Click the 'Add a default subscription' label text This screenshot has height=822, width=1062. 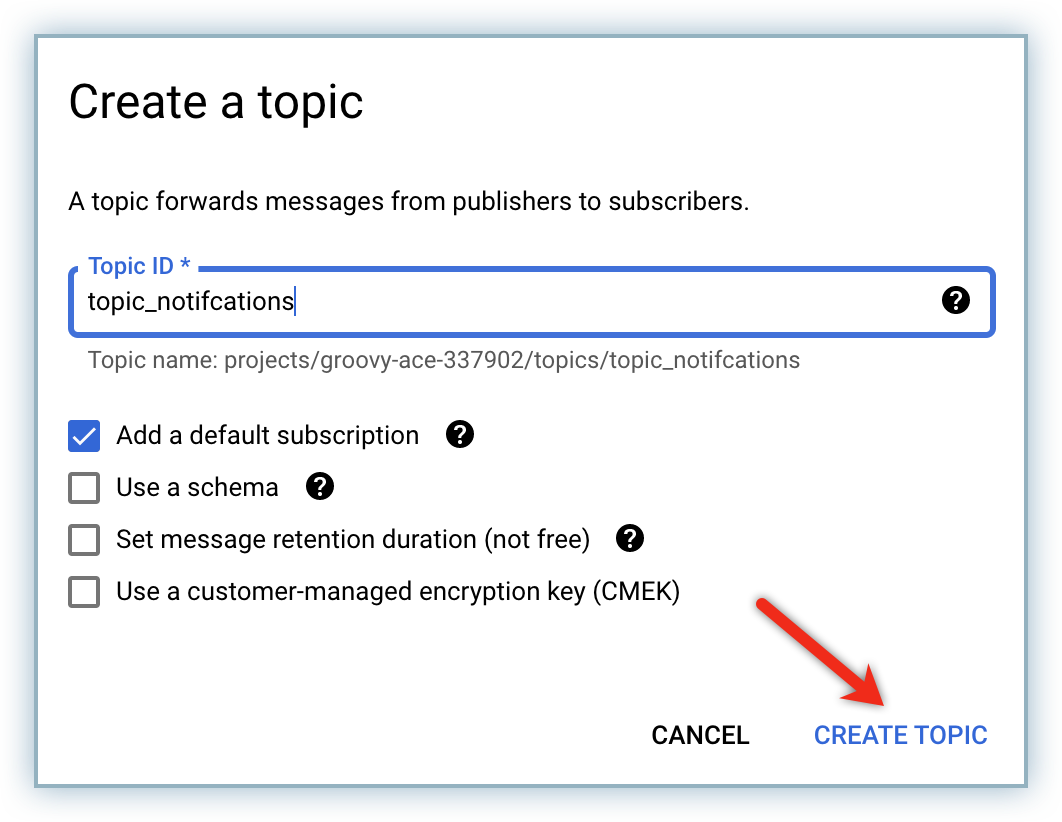[267, 436]
